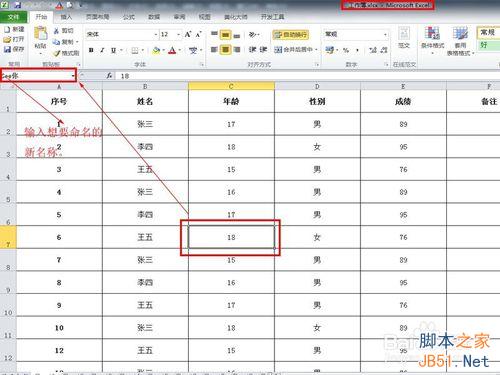Viewport: 500px width, 375px height.
Task: Open the 套用表格格式 table format dropdown
Action: [460, 41]
